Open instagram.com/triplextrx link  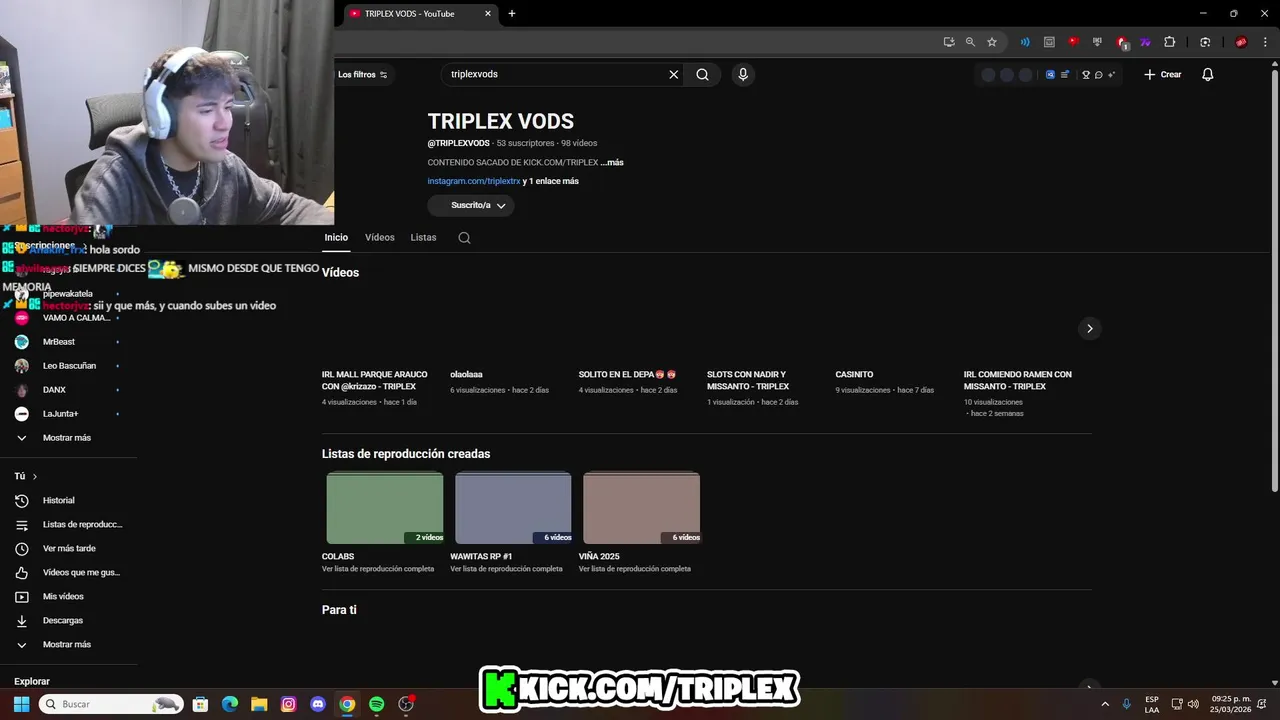tap(474, 181)
